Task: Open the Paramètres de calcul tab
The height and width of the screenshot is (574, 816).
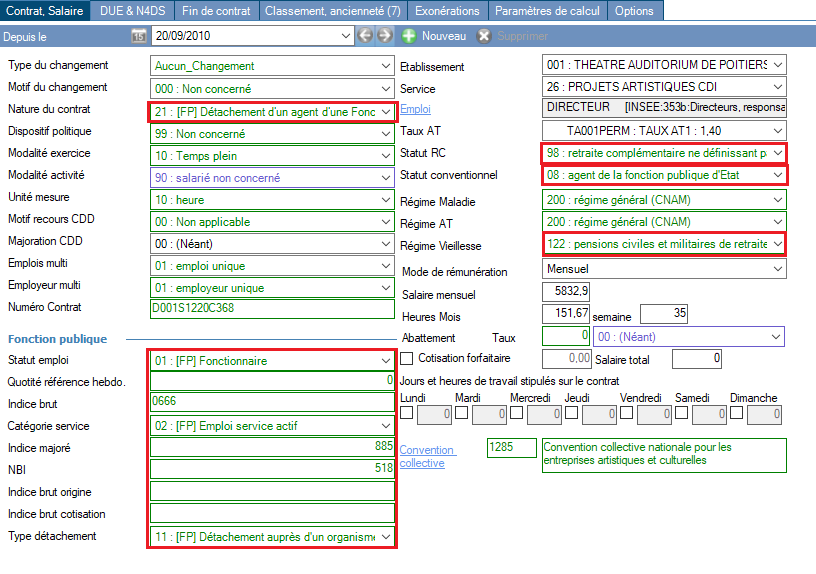Action: 547,10
